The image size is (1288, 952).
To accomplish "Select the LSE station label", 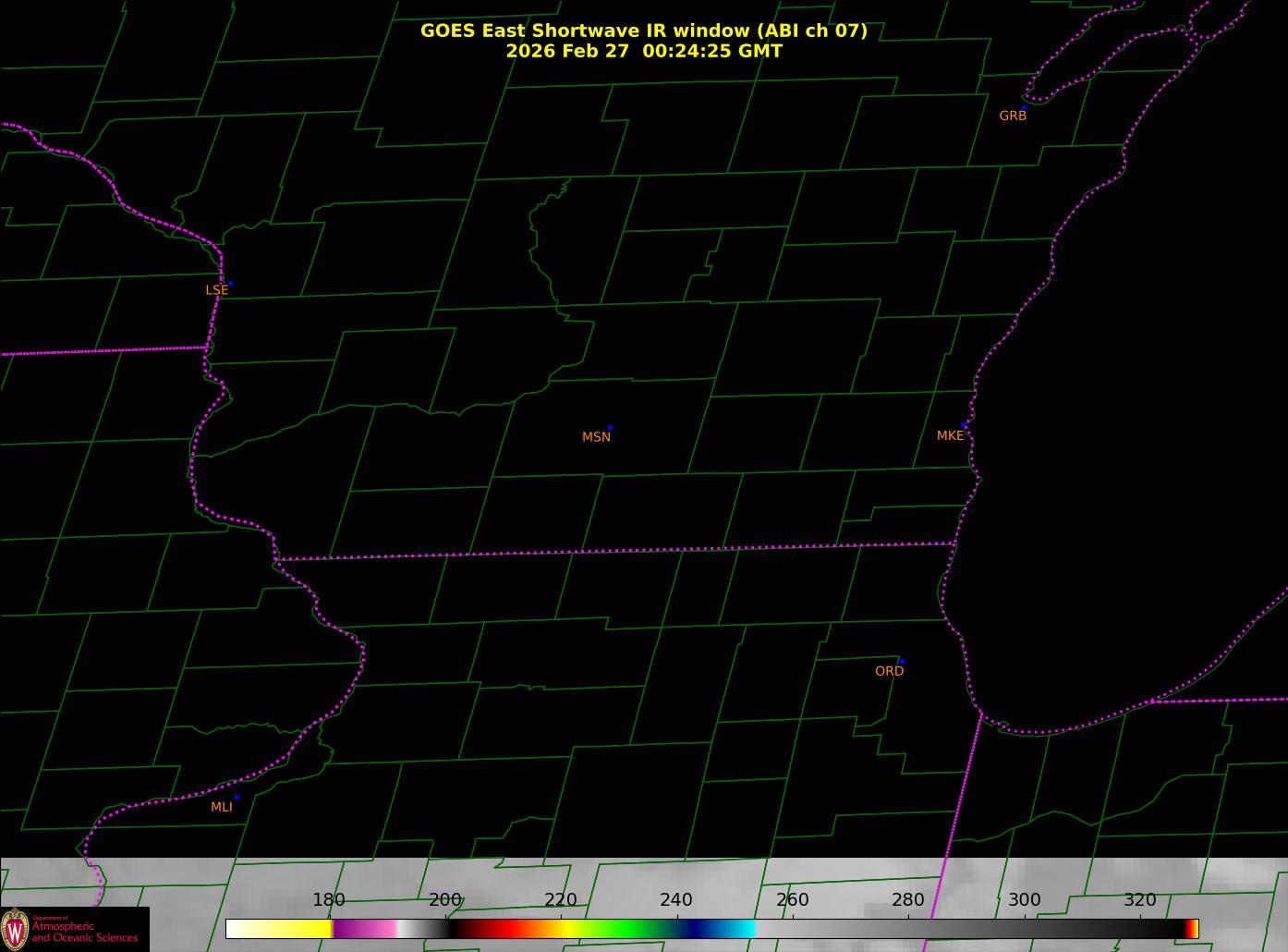I will (x=216, y=290).
